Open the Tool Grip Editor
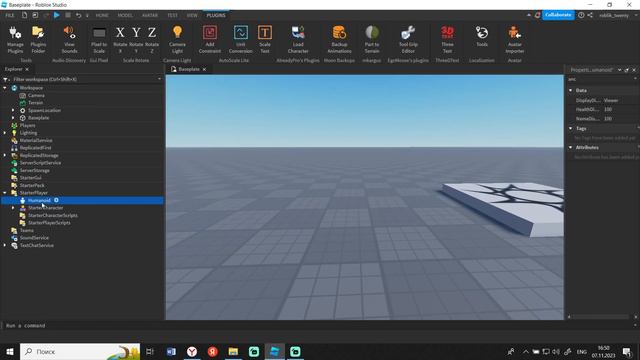This screenshot has width=640, height=360. pyautogui.click(x=408, y=40)
